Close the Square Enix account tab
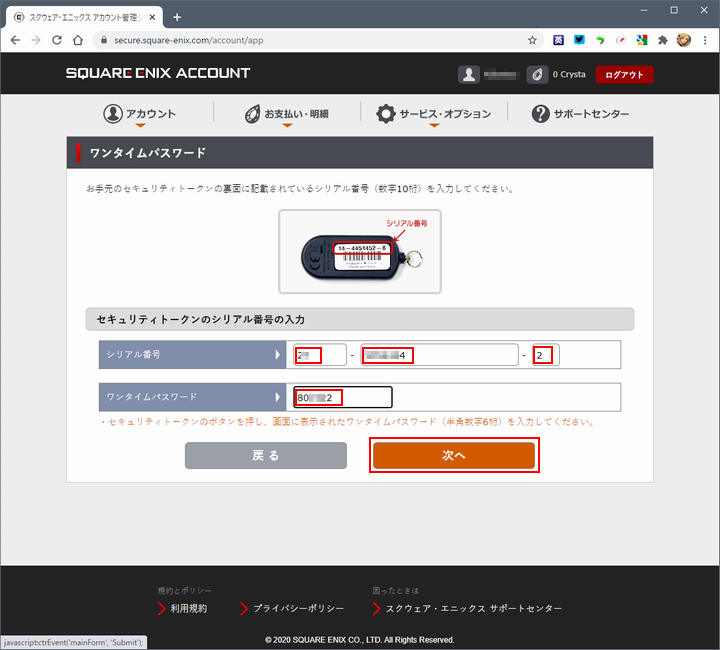720x650 pixels. coord(152,17)
